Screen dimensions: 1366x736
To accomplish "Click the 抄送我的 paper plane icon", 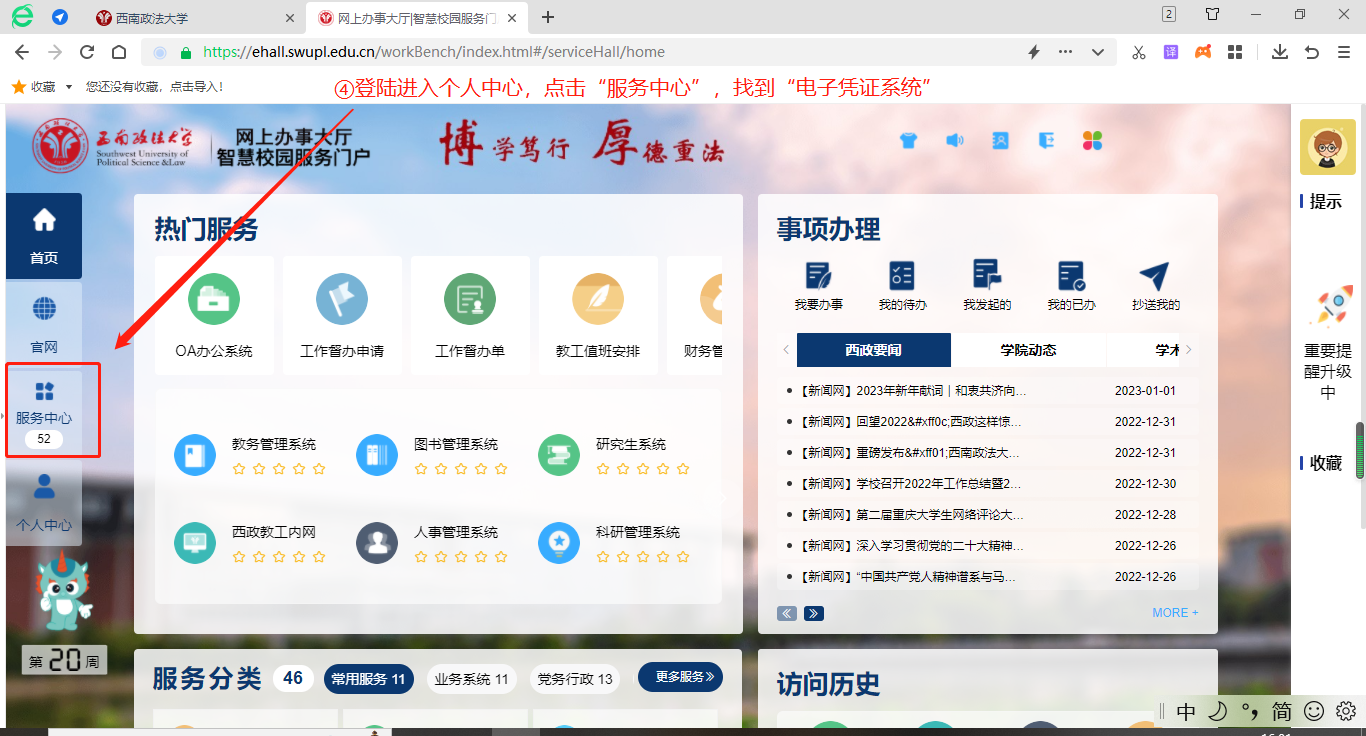I will point(1155,277).
